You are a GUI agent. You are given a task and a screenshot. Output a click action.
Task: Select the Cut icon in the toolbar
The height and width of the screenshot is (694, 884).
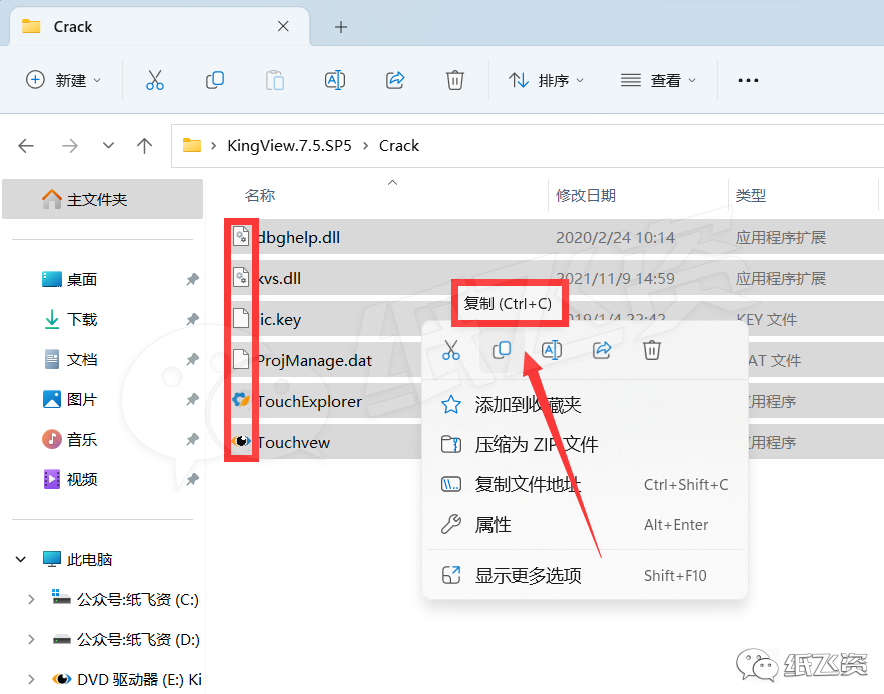click(155, 80)
